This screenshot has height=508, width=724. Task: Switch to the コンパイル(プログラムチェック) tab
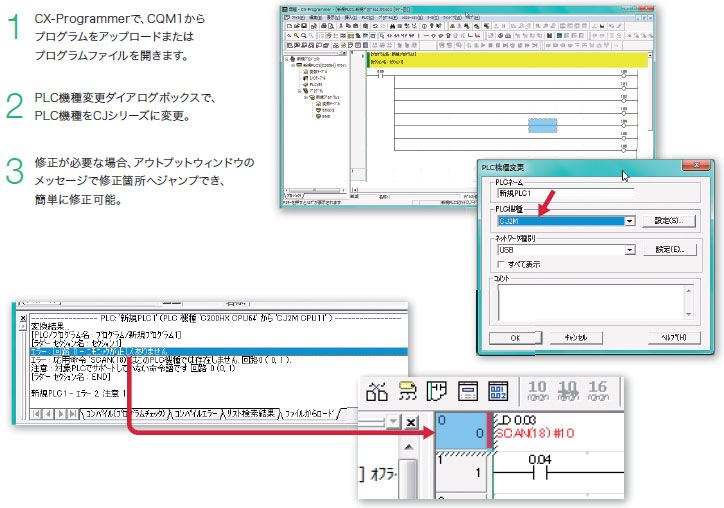124,413
